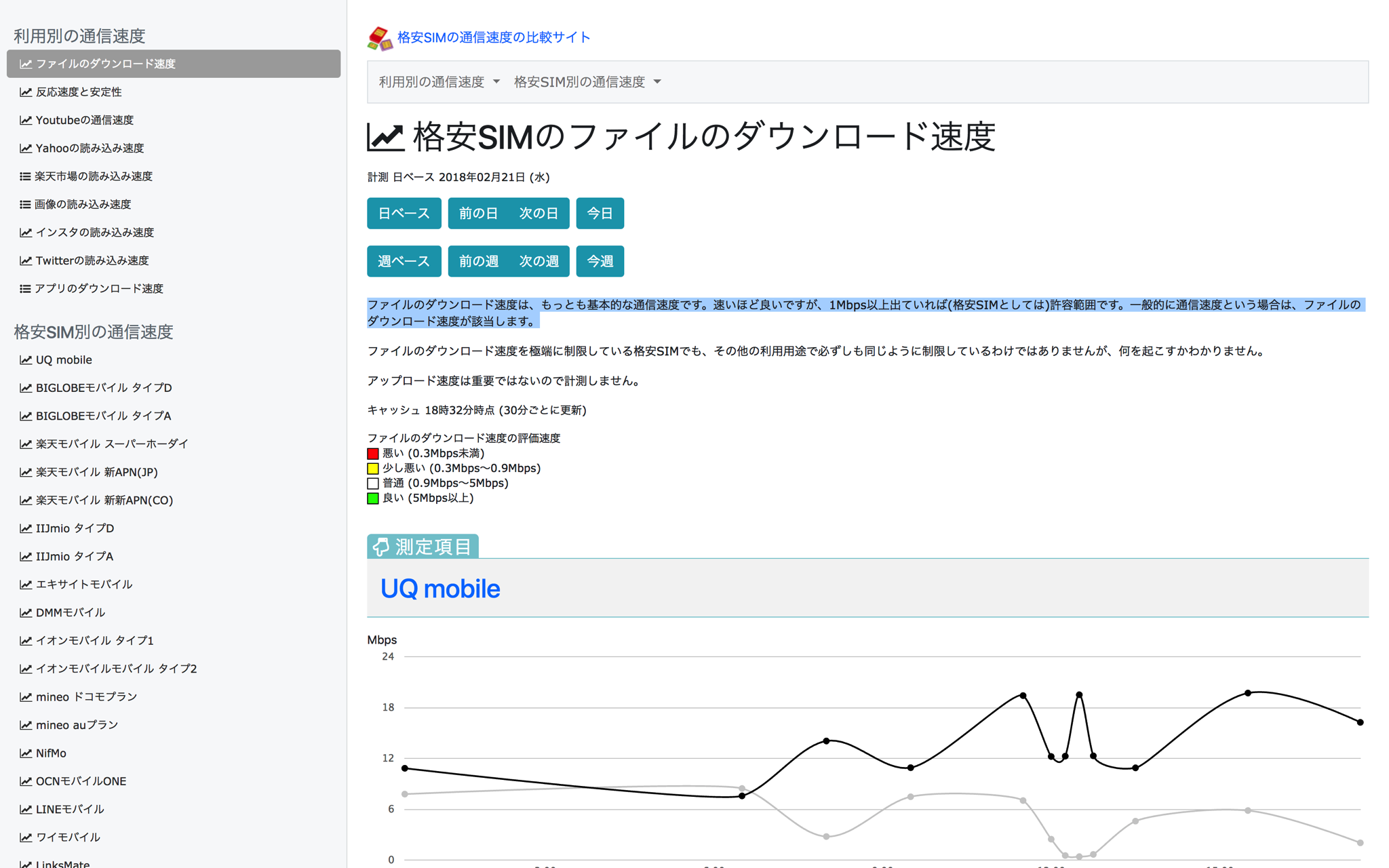
Task: Click the large chart icon in page heading
Action: click(x=385, y=137)
